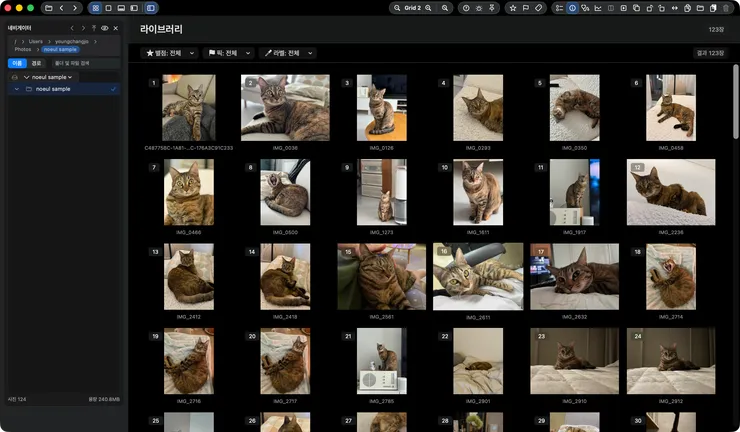The width and height of the screenshot is (740, 432).
Task: Zoom out the Grid 2 thumbnails
Action: click(x=397, y=8)
